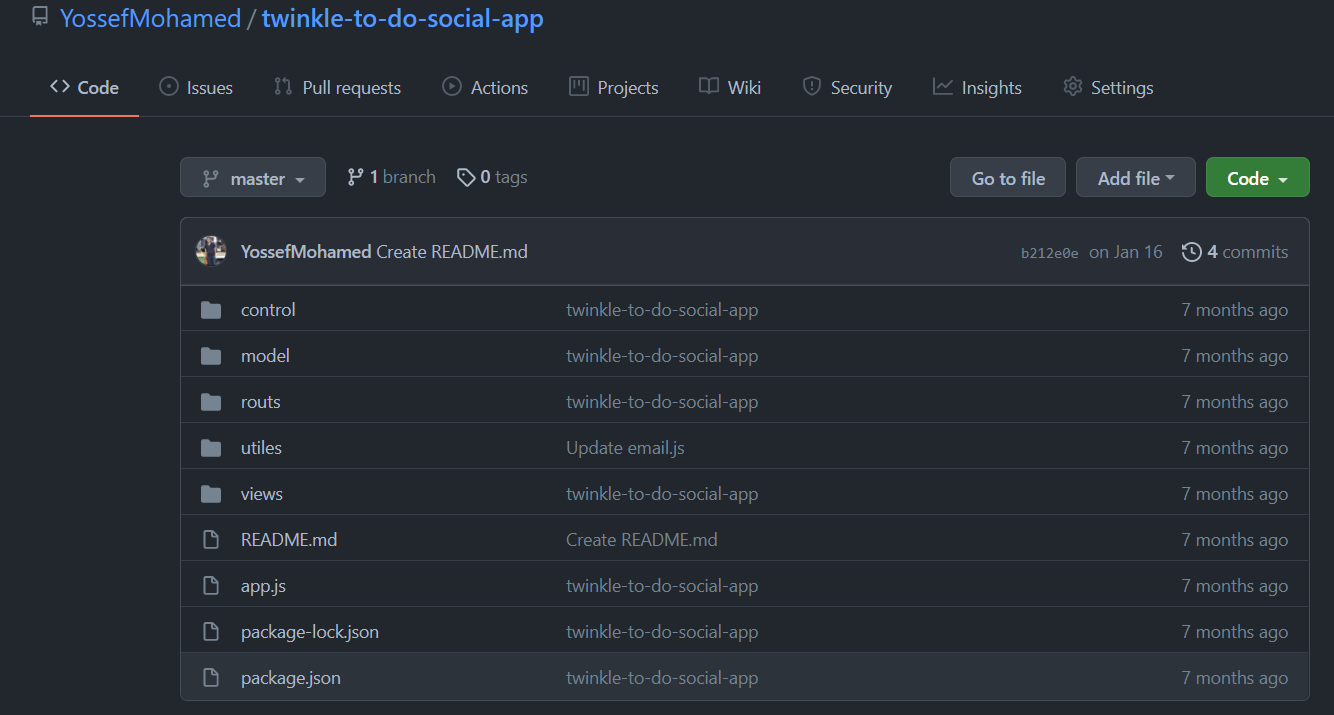1334x715 pixels.
Task: Open commit b212e0e link
Action: [x=1049, y=252]
